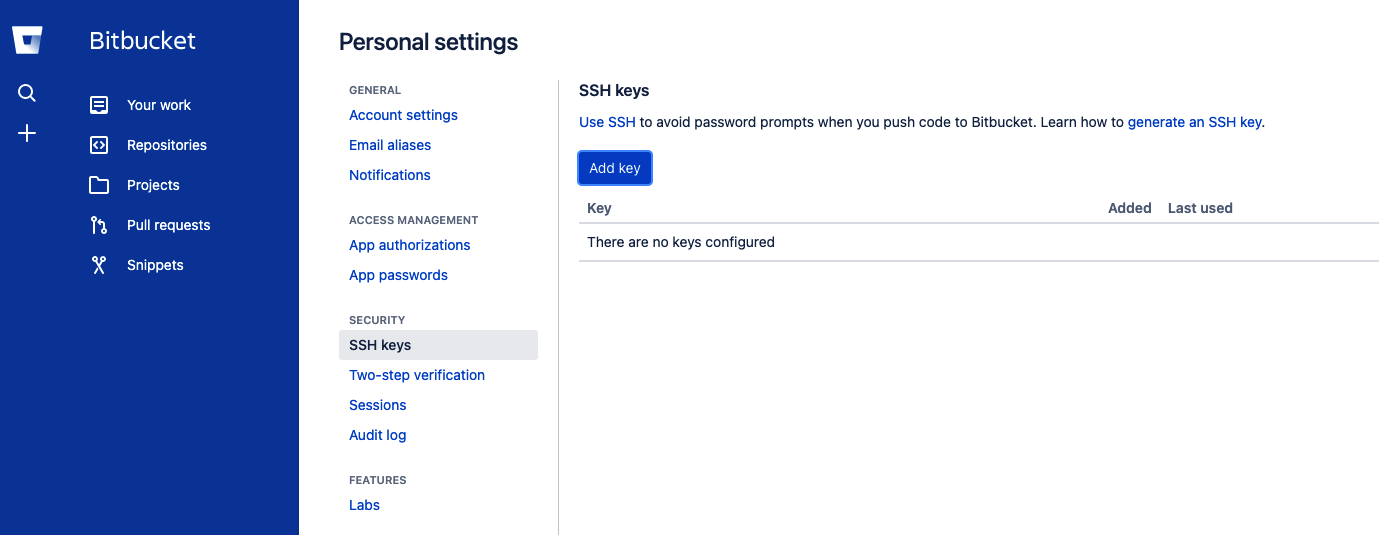Open Email aliases settings
Image resolution: width=1398 pixels, height=535 pixels.
(390, 145)
